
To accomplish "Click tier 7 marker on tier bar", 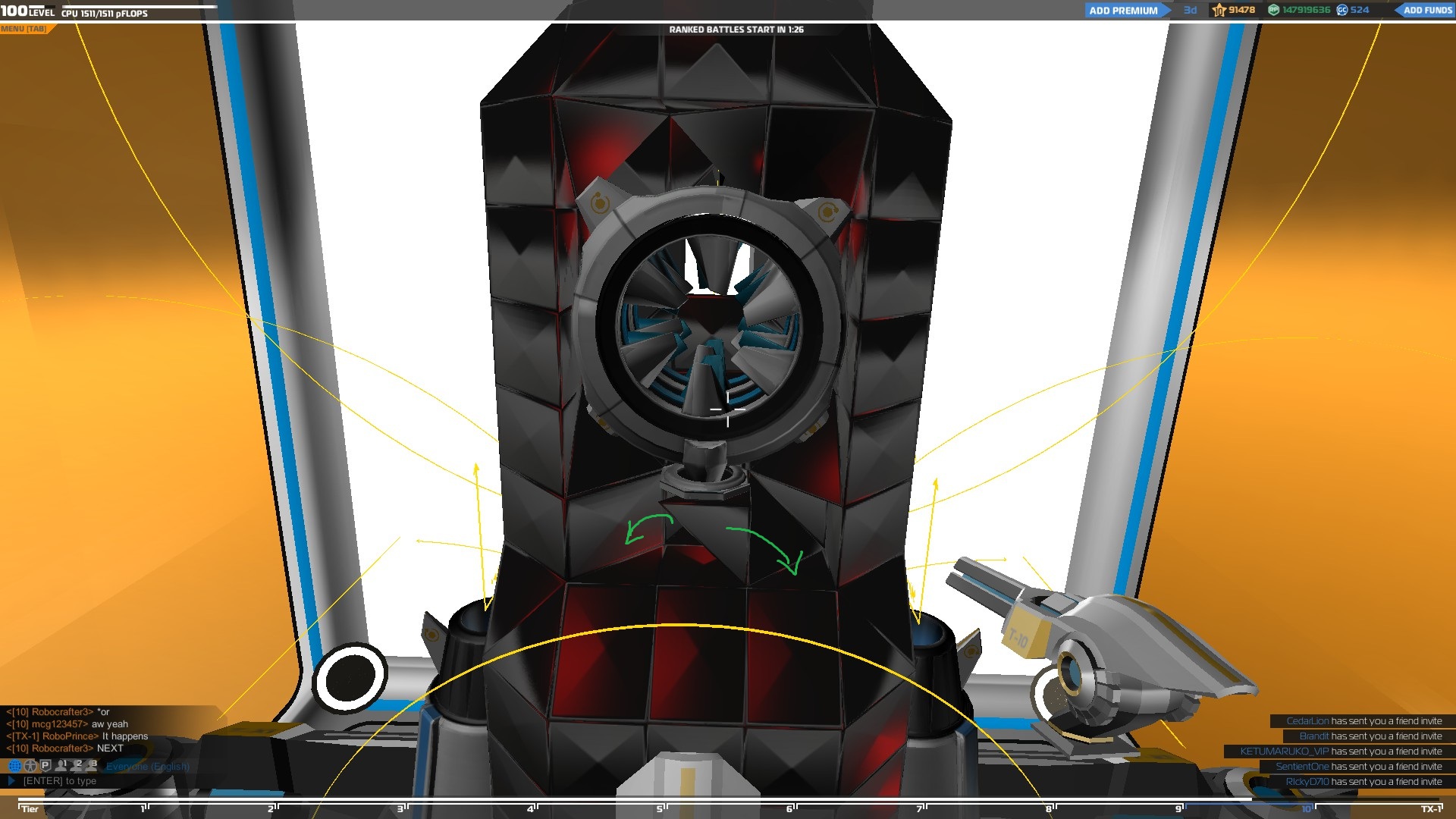I will coord(921,808).
